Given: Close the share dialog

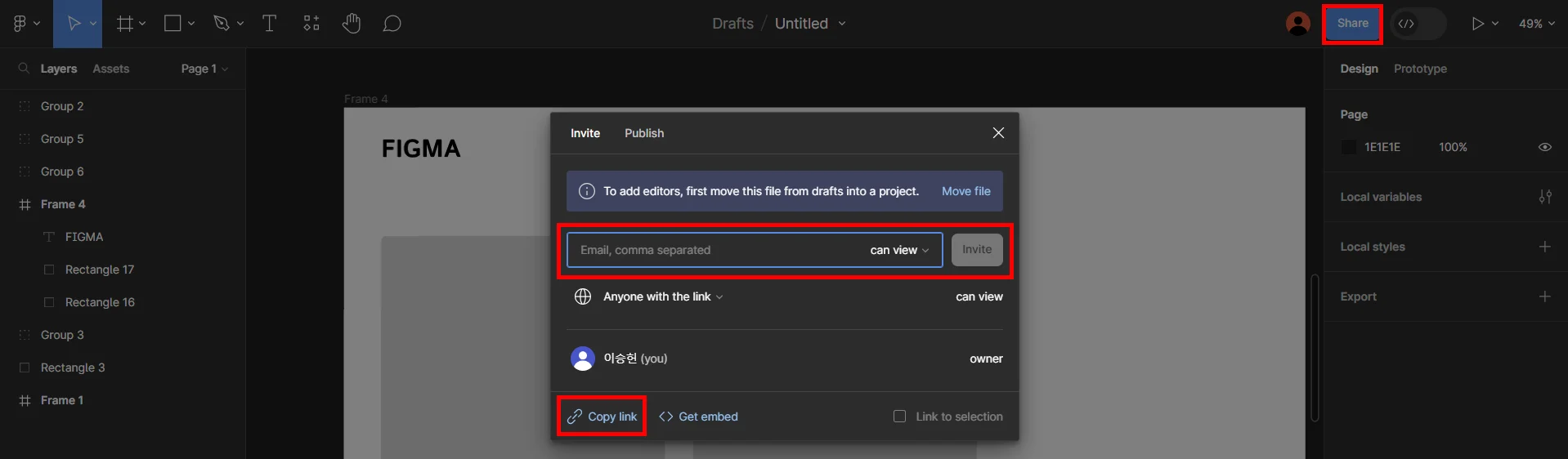Looking at the screenshot, I should point(998,133).
